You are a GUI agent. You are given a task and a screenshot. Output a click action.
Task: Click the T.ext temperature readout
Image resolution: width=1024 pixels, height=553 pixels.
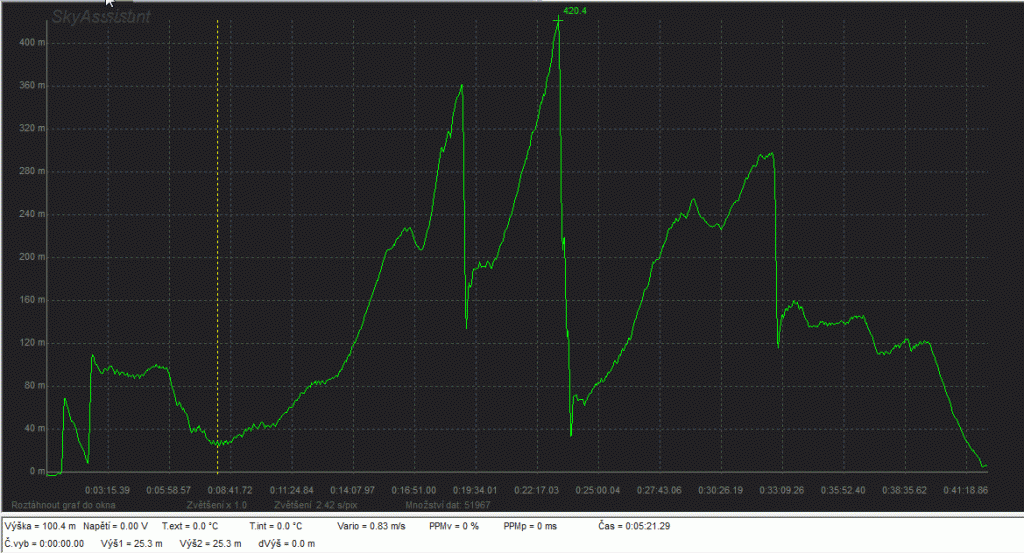point(191,525)
